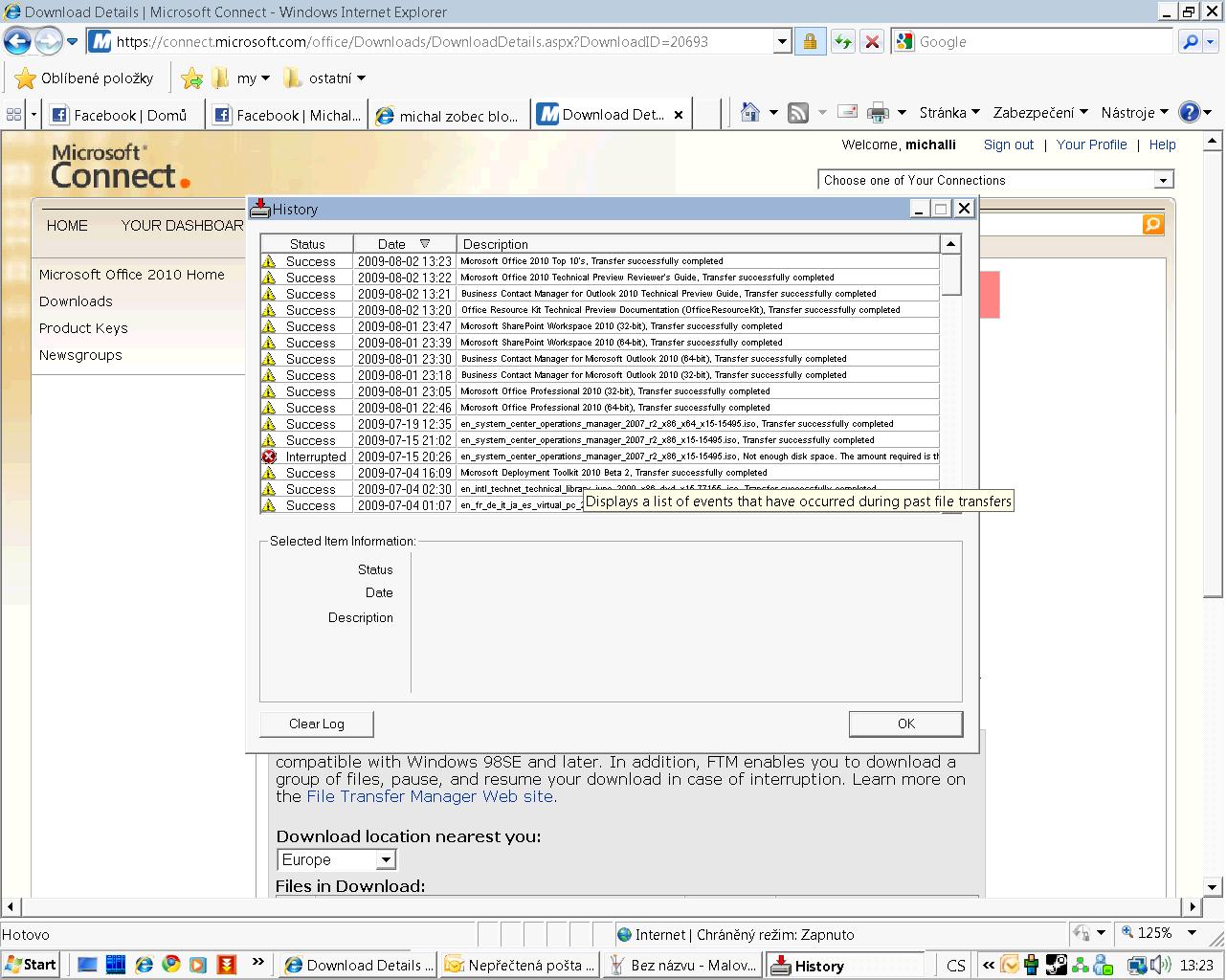Switch to 'Facebook | Michal...' tab
The height and width of the screenshot is (980, 1227).
tap(286, 115)
